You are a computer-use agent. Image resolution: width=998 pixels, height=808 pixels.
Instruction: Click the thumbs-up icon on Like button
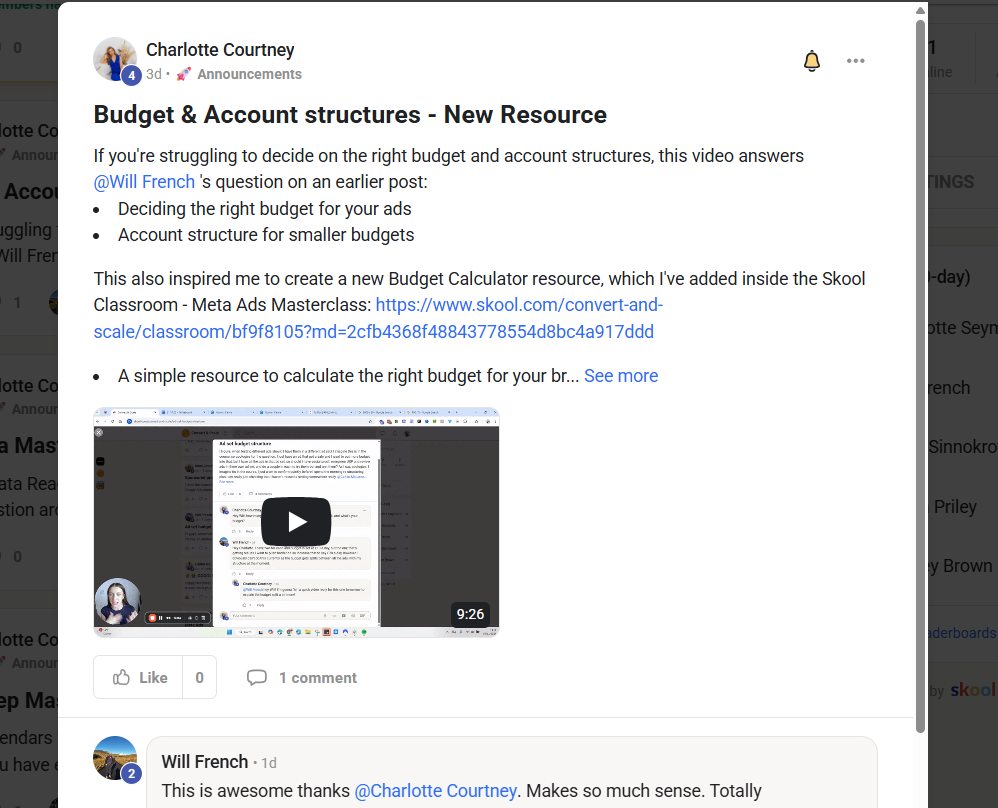pos(122,677)
